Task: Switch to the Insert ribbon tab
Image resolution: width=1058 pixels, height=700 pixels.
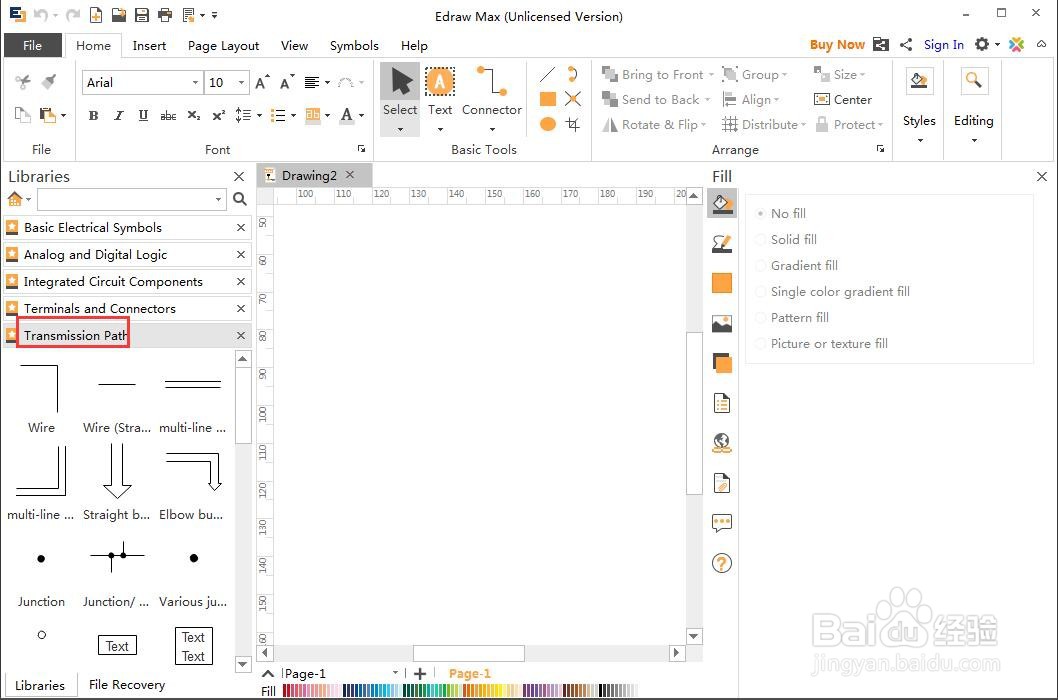Action: 149,45
